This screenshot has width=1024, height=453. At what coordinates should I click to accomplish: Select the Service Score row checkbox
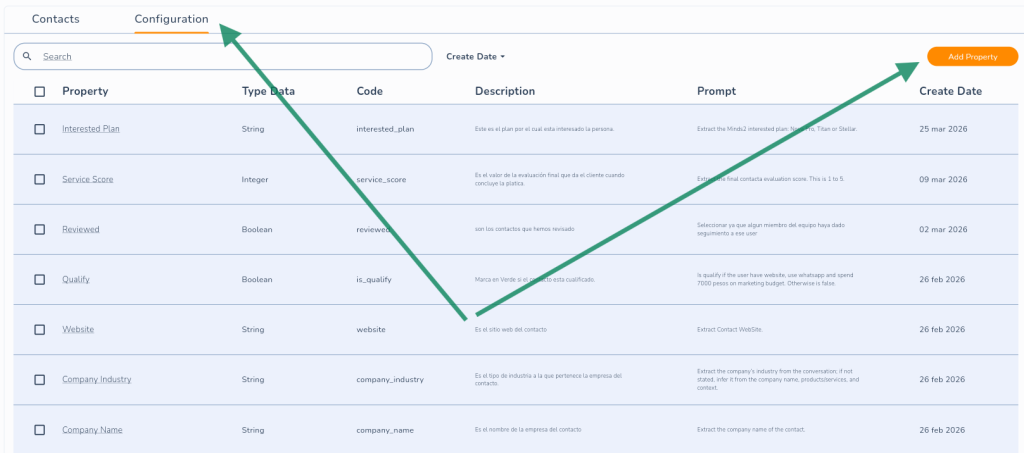click(40, 179)
